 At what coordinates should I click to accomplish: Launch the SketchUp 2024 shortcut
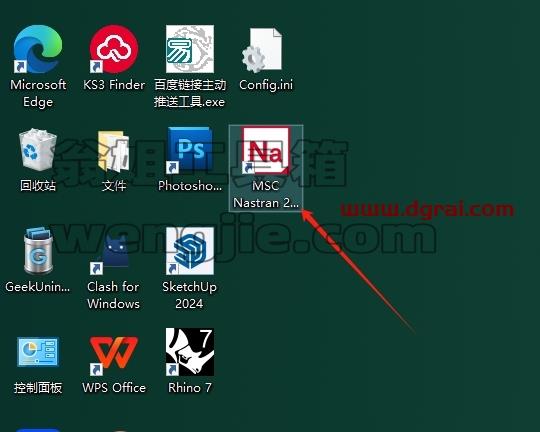190,251
